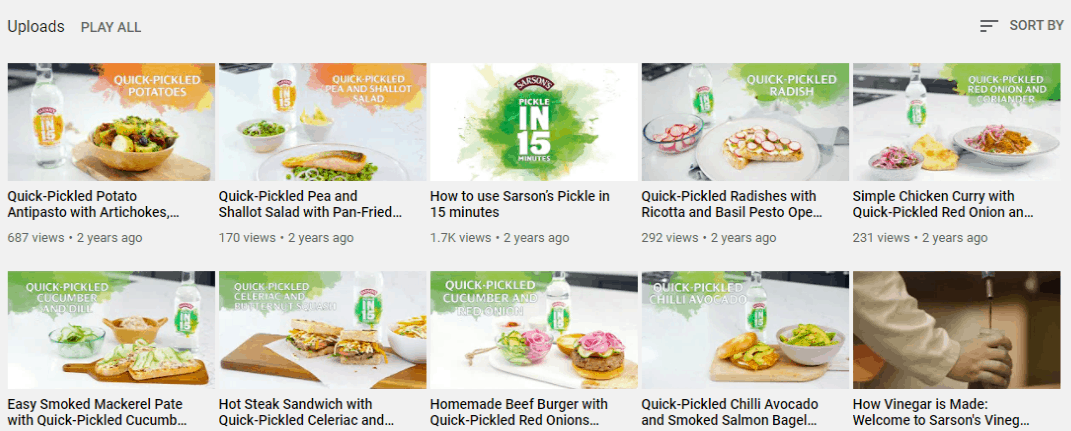Open the Cucumber and Red Onion burger thumbnail
The height and width of the screenshot is (431, 1071).
(x=533, y=330)
